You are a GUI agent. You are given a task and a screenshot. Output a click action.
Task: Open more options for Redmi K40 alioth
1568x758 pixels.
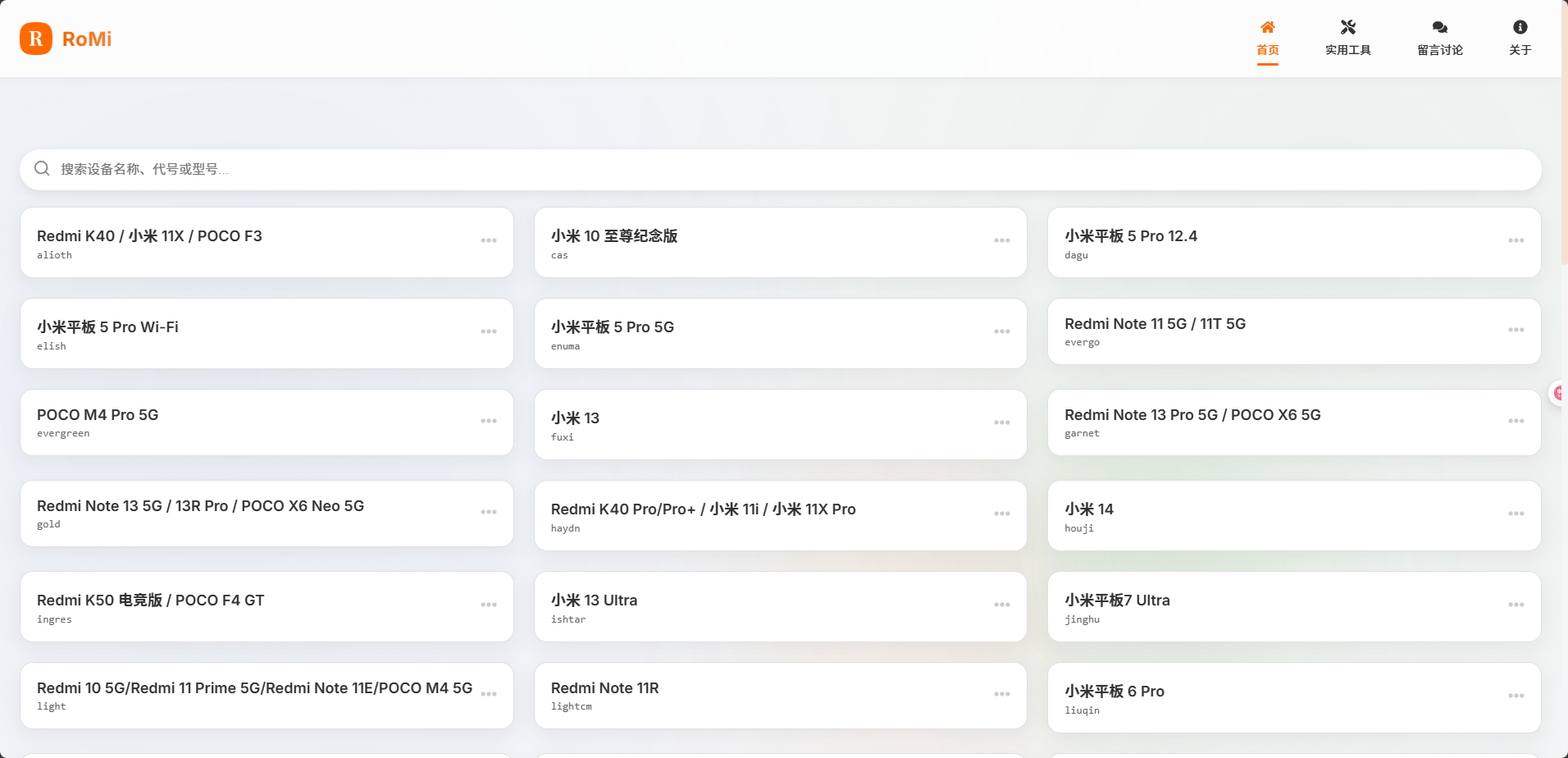coord(489,241)
